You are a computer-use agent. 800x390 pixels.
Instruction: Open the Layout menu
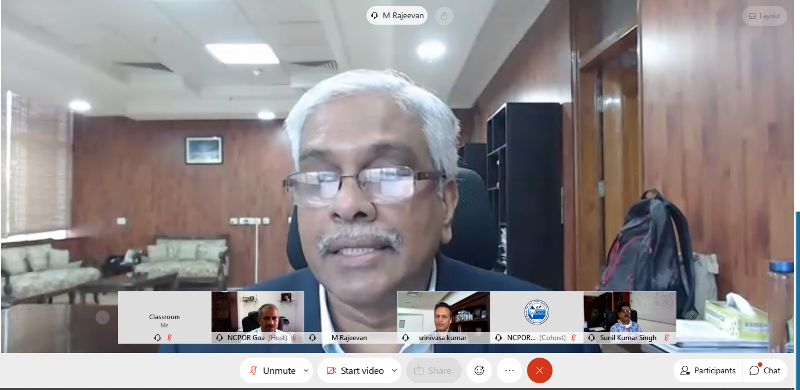[x=764, y=16]
